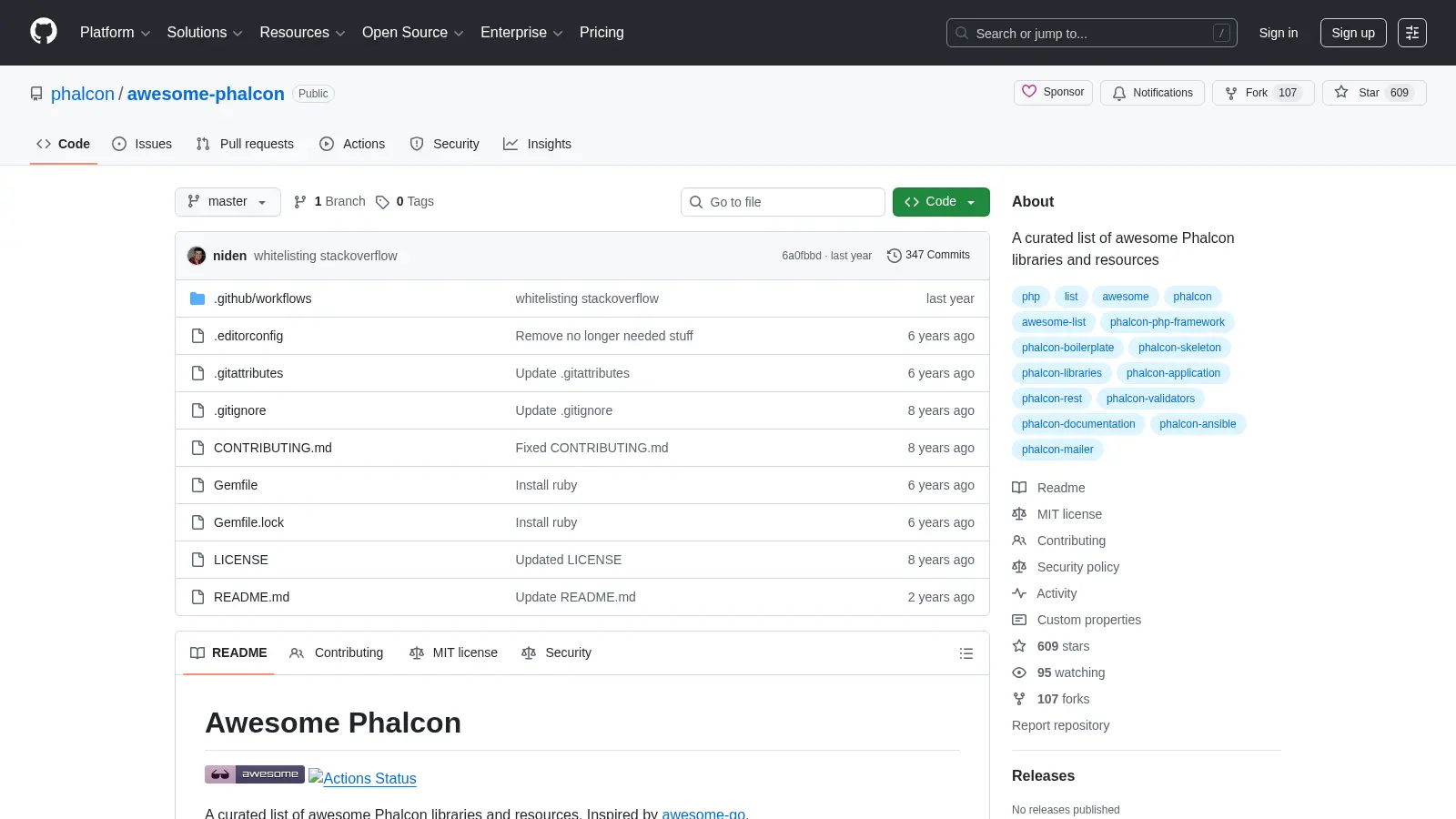Open the 347 Commits history link
1456x819 pixels.
928,256
